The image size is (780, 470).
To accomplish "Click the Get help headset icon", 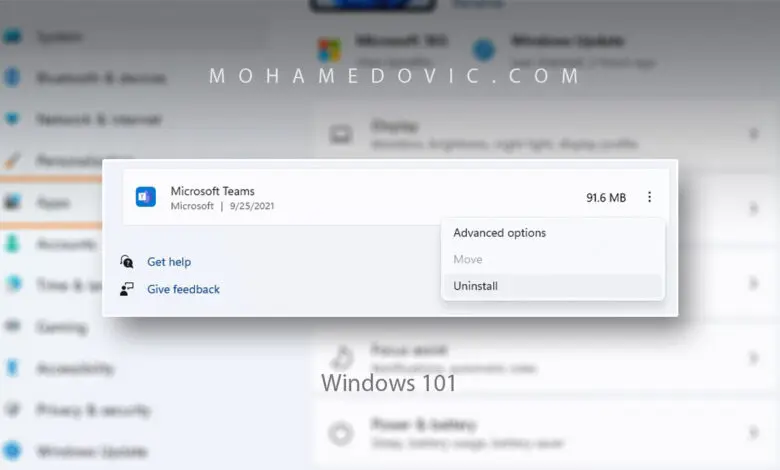I will 127,262.
